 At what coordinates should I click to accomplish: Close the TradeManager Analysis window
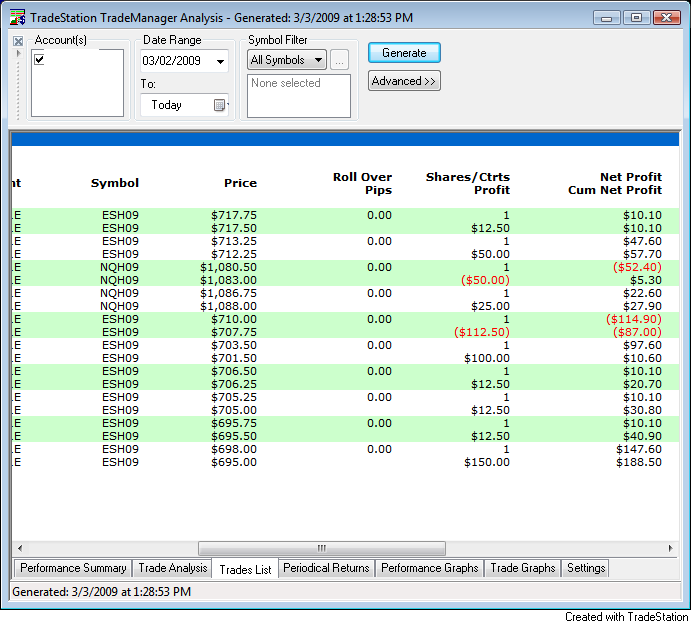point(667,18)
